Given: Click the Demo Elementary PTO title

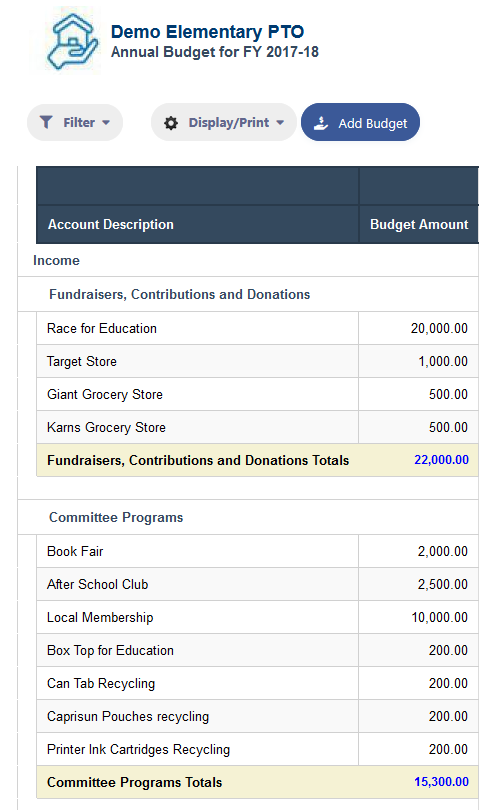Looking at the screenshot, I should pos(207,32).
